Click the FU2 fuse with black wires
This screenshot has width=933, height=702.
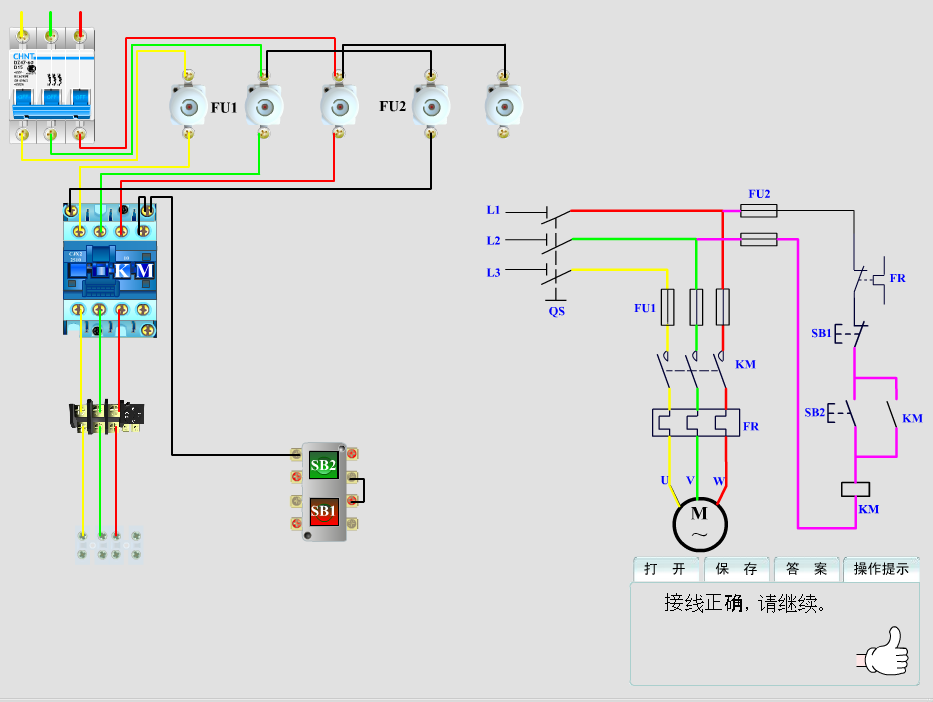431,107
